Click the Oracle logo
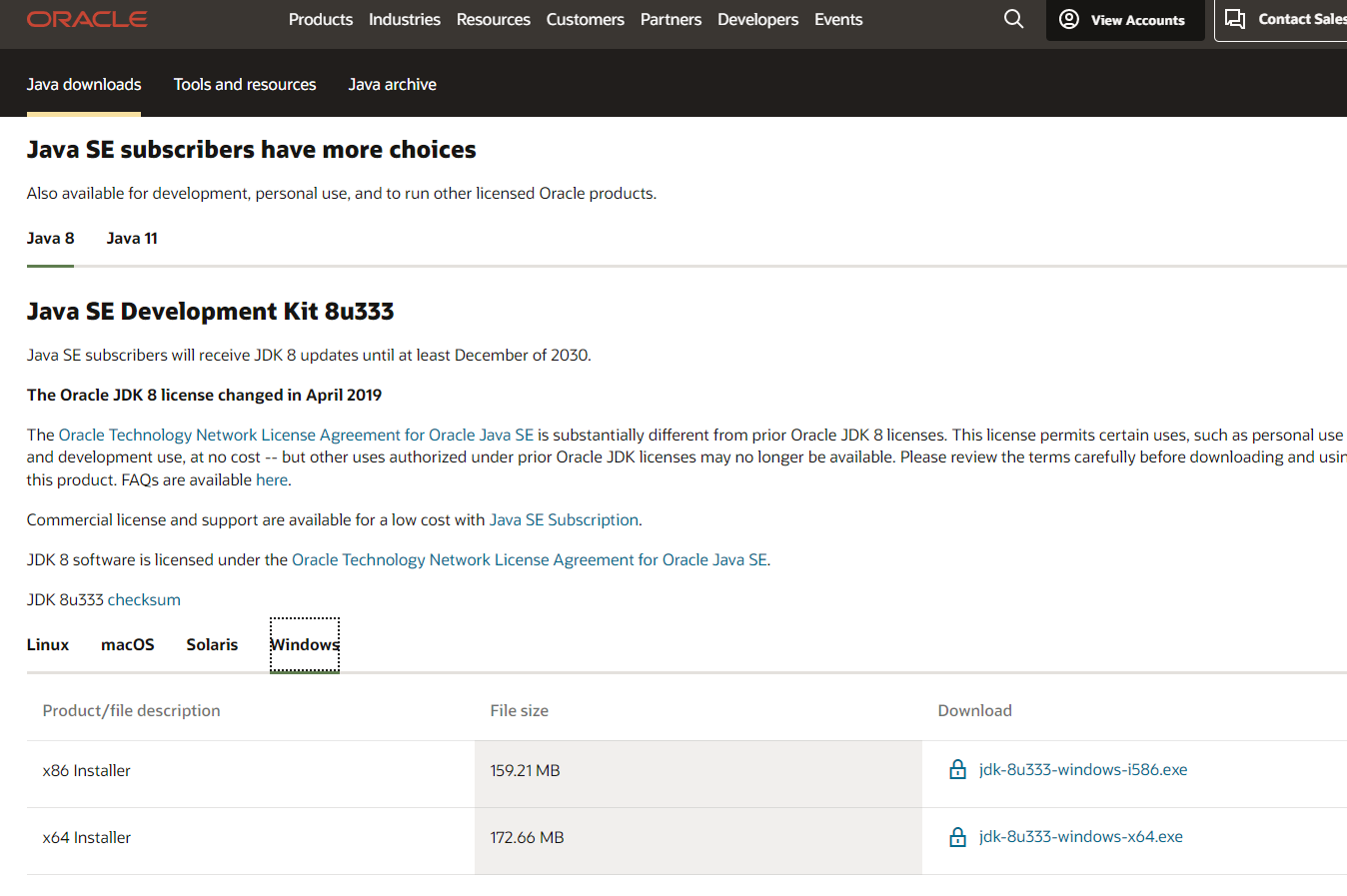Image resolution: width=1347 pixels, height=896 pixels. coord(87,19)
